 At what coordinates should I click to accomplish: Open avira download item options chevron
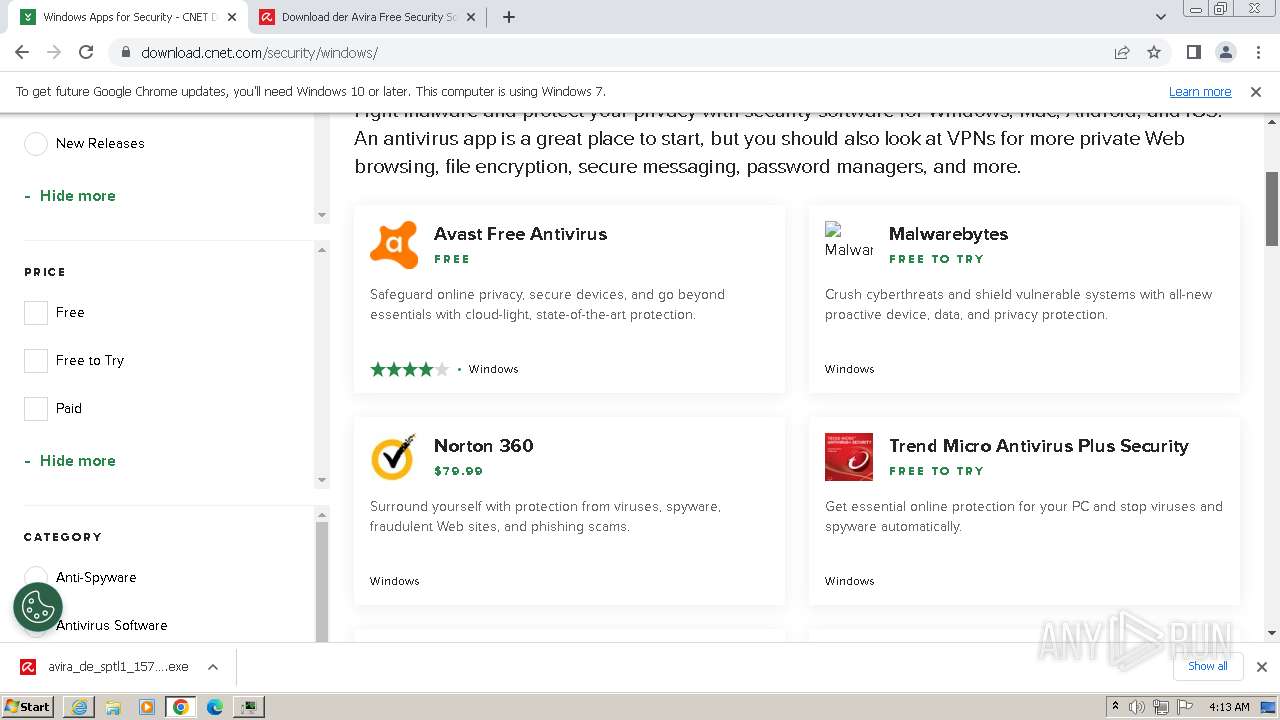[x=212, y=667]
